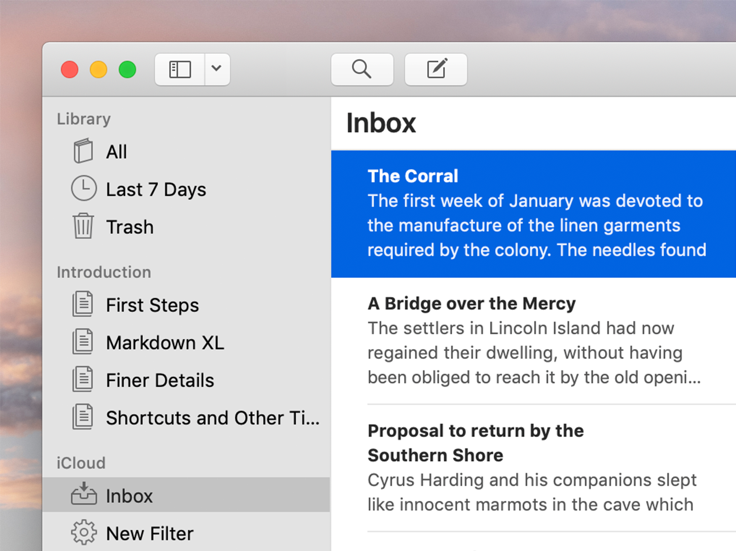The height and width of the screenshot is (551, 736).
Task: Select the All library book icon
Action: (x=84, y=151)
